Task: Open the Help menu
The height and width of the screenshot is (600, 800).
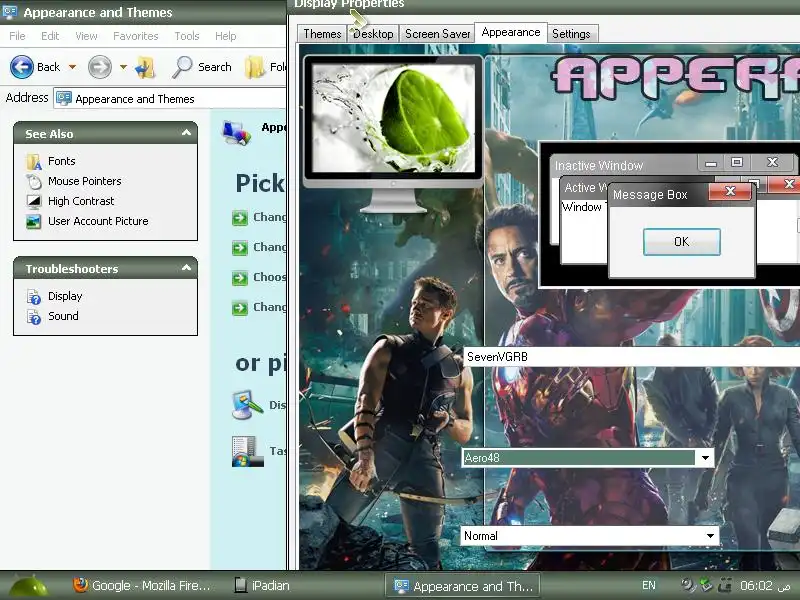Action: tap(225, 36)
